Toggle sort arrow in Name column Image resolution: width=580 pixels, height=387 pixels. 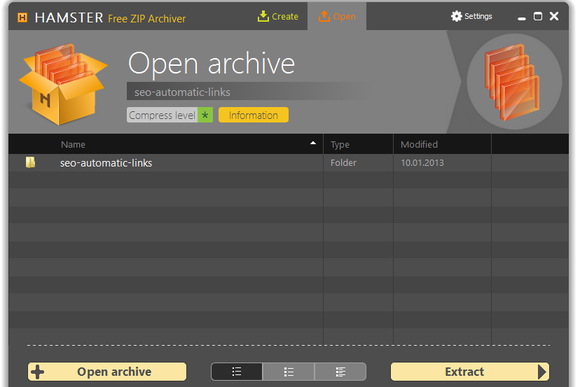313,143
